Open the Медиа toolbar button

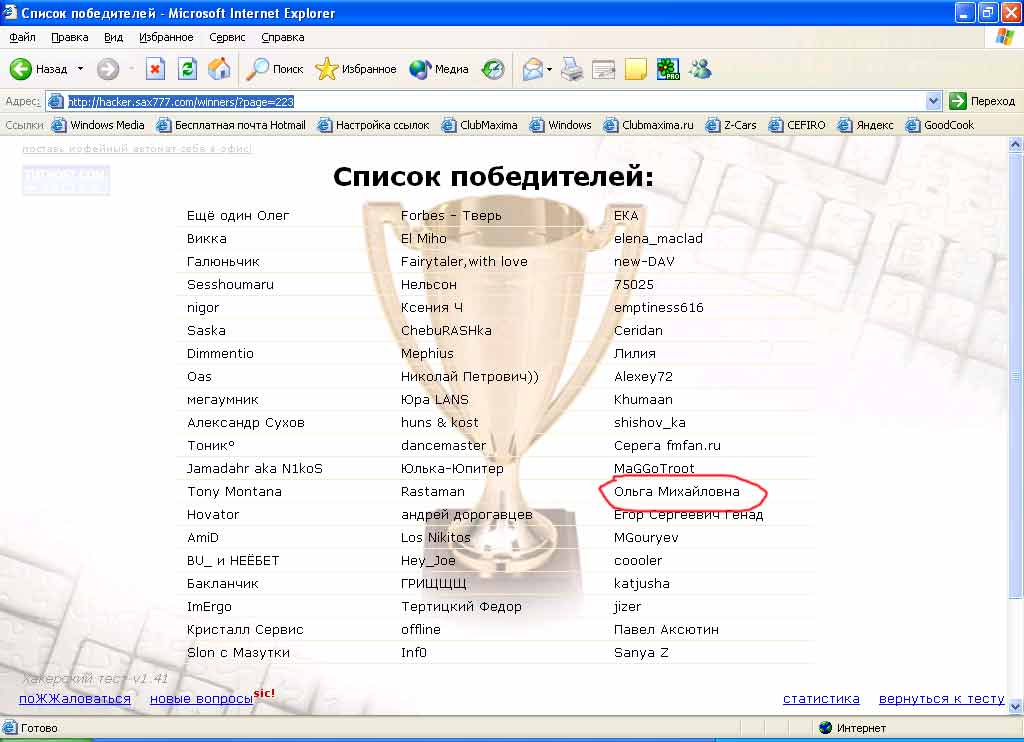tap(439, 69)
